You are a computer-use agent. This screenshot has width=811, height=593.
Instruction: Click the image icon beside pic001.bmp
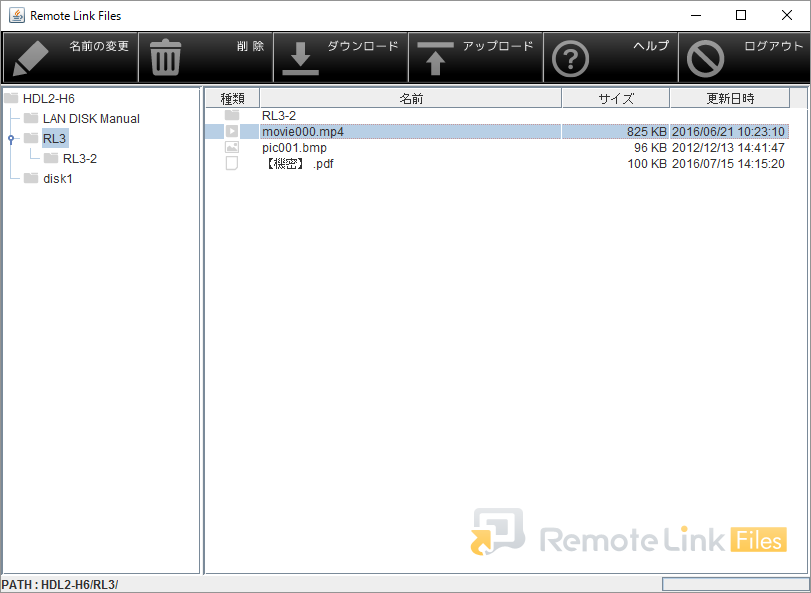click(x=232, y=148)
